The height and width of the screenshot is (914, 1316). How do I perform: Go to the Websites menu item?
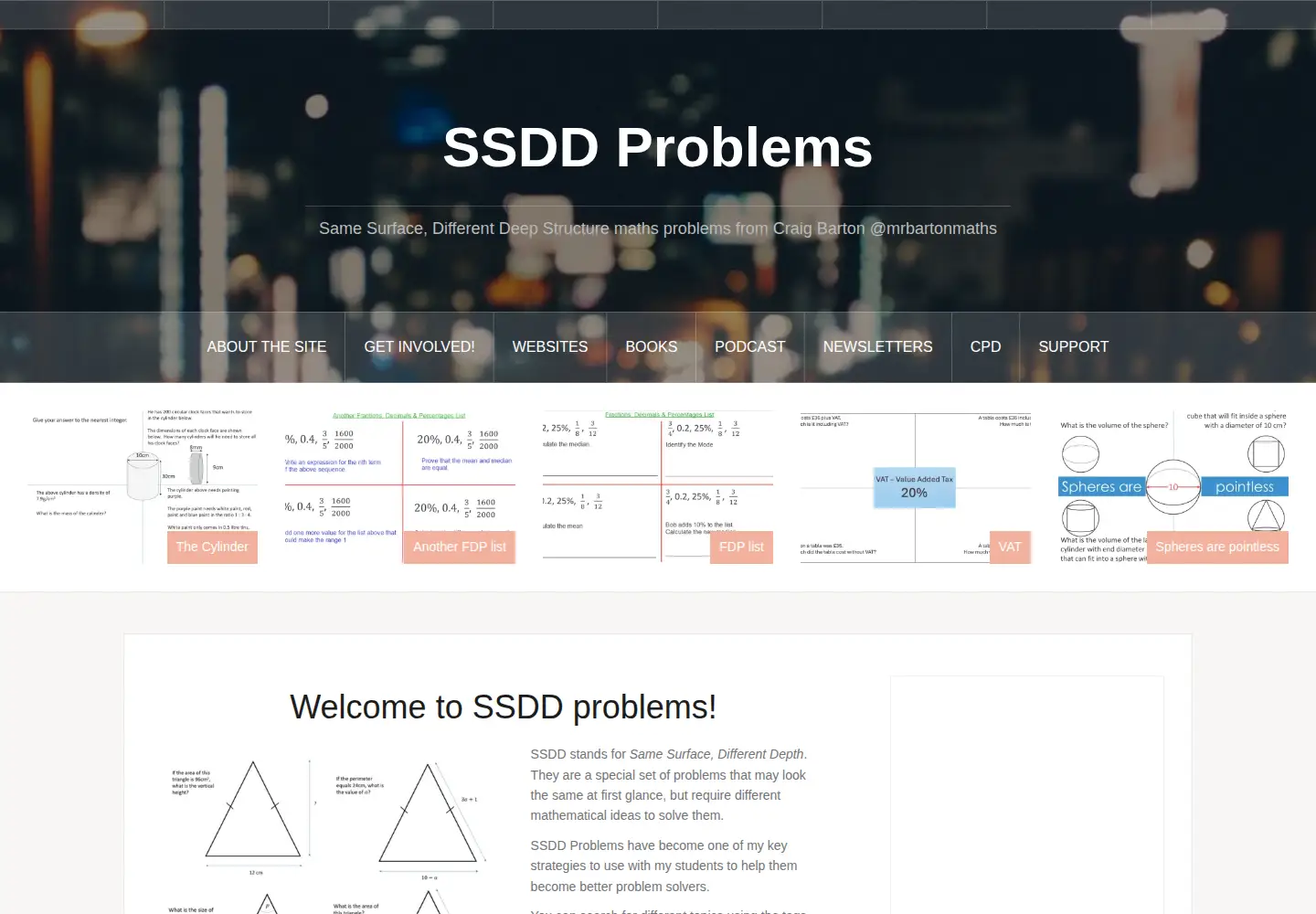pyautogui.click(x=550, y=347)
